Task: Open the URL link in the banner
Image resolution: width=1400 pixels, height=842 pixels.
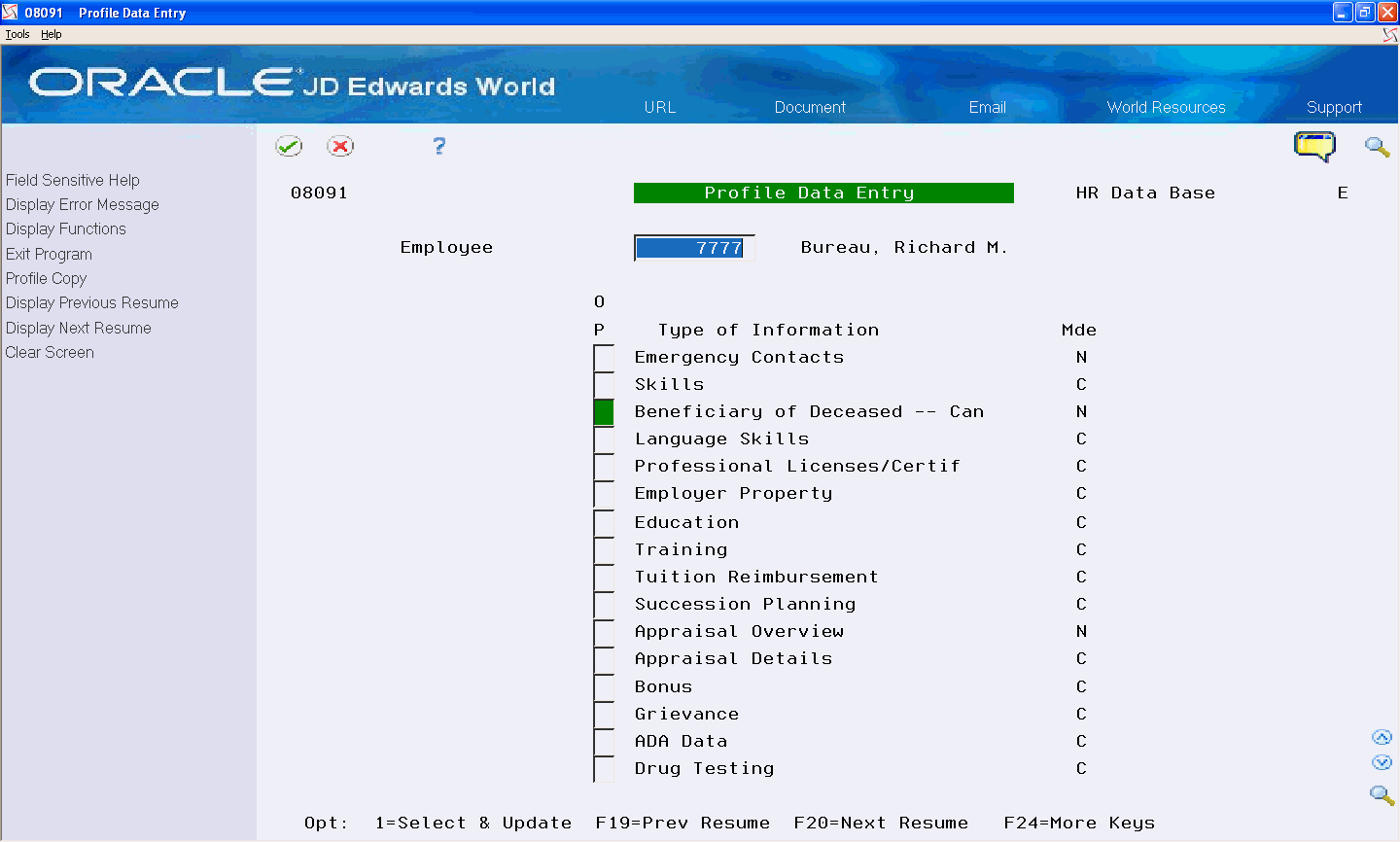Action: (x=660, y=107)
